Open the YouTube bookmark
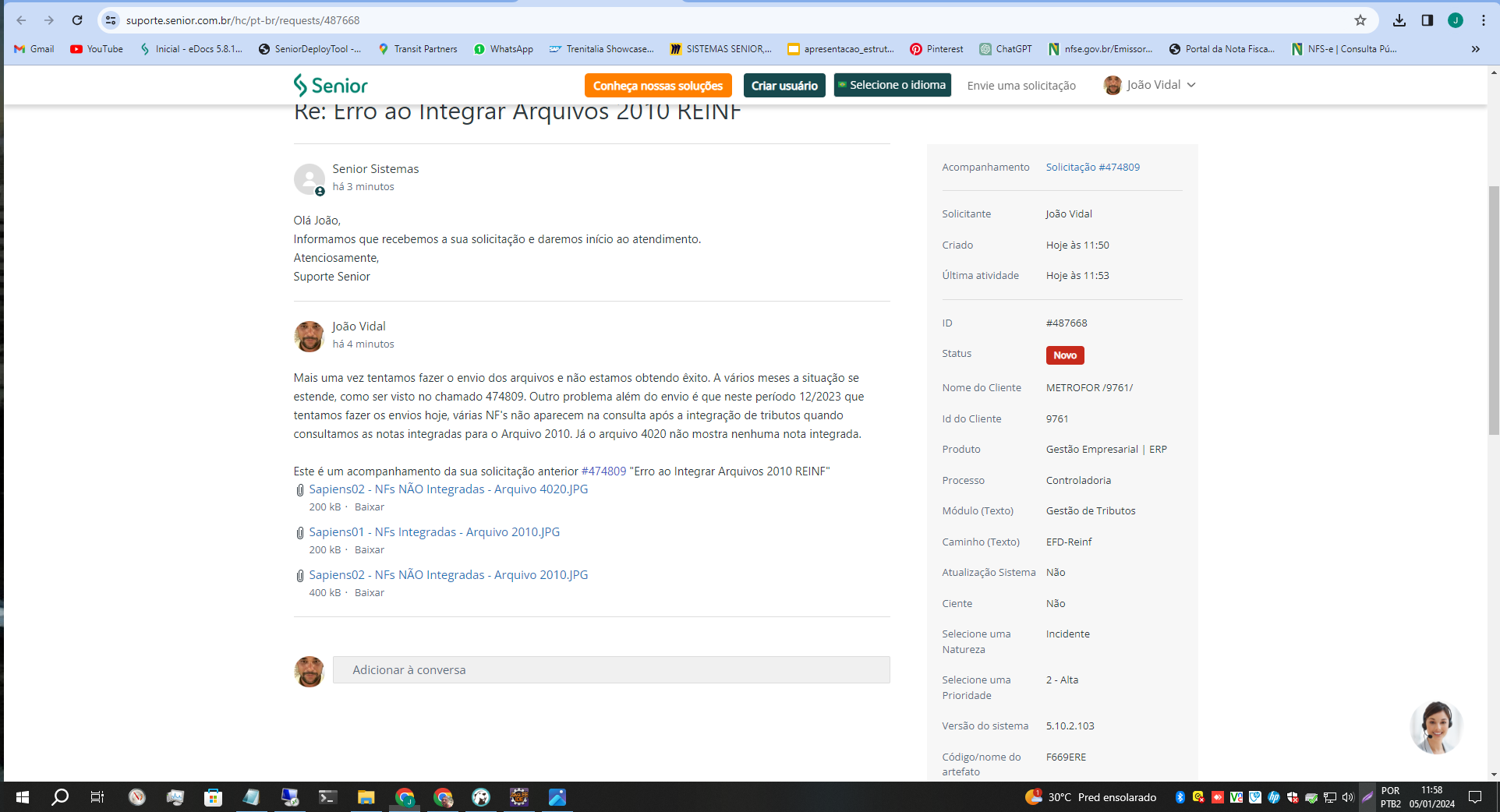 [97, 49]
